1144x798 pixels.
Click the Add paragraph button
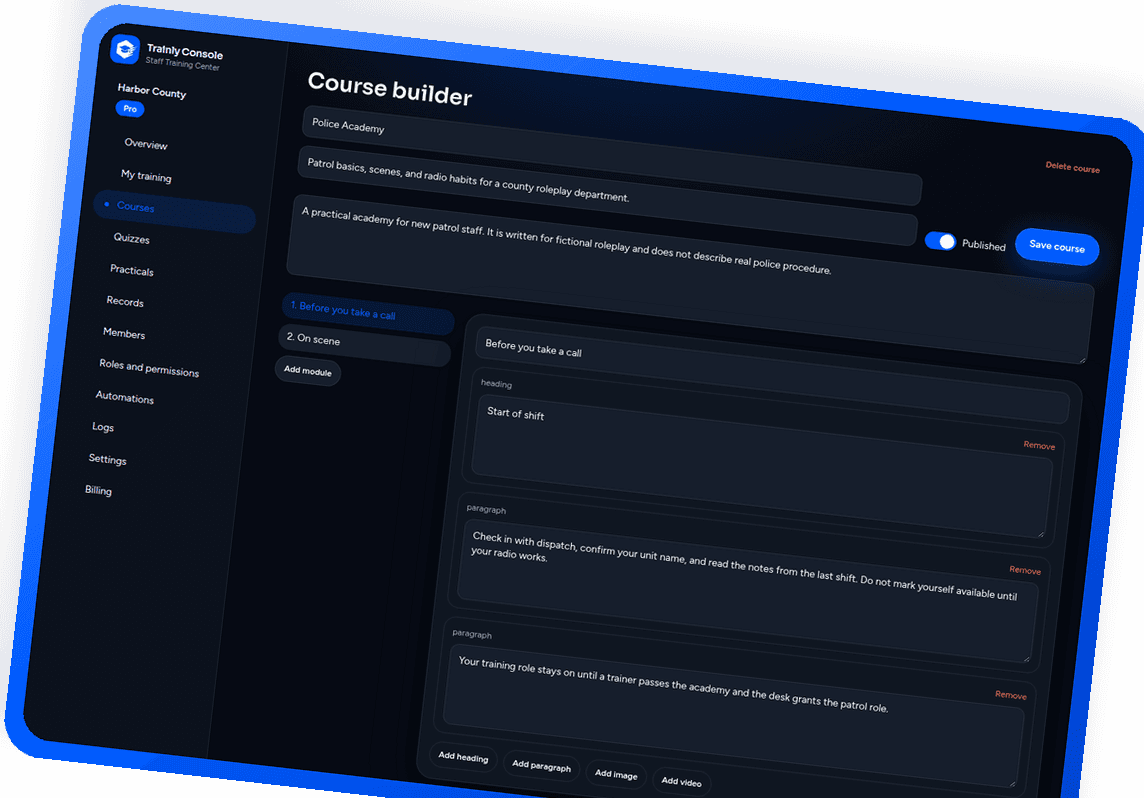click(x=541, y=765)
